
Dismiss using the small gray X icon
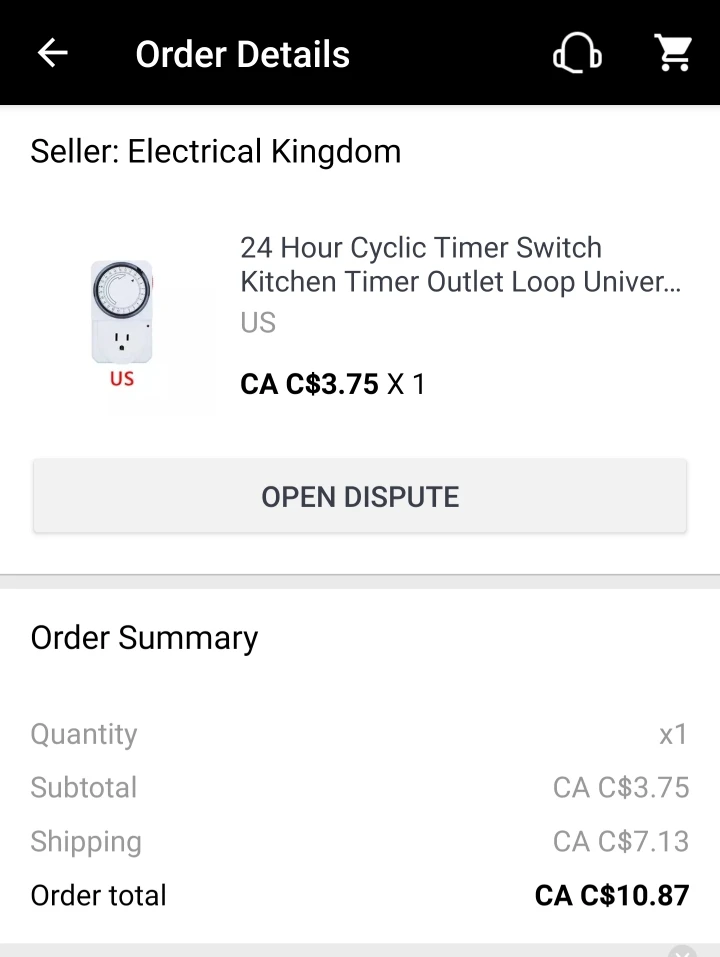coord(682,951)
